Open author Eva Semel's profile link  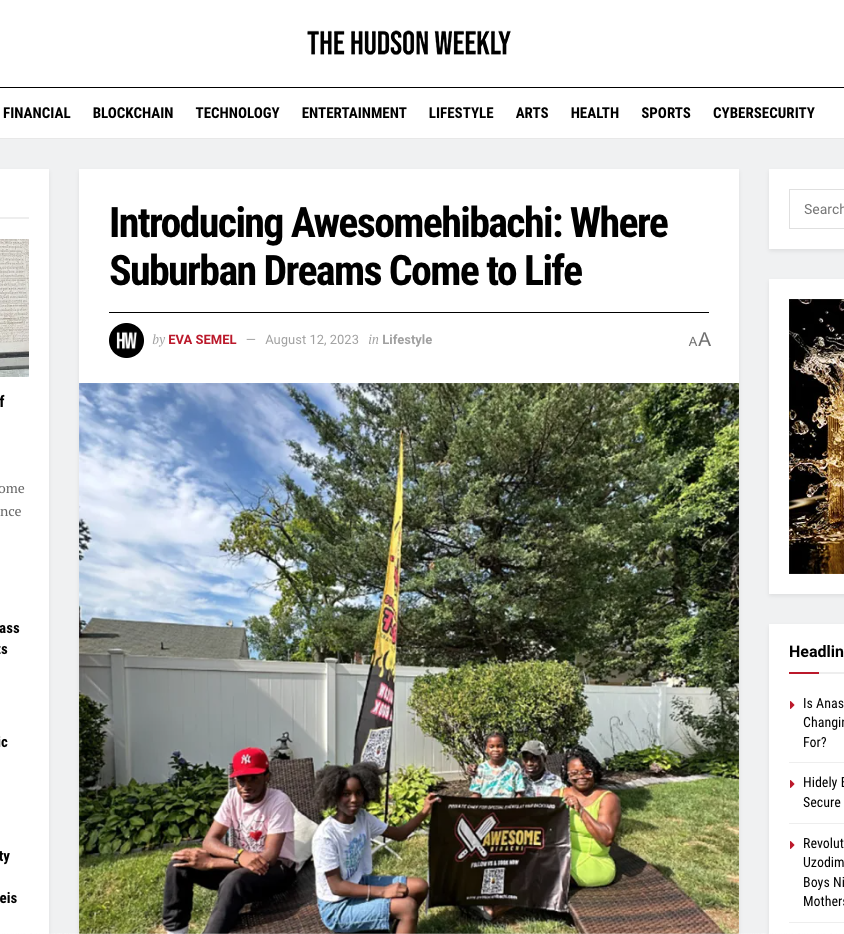coord(202,340)
